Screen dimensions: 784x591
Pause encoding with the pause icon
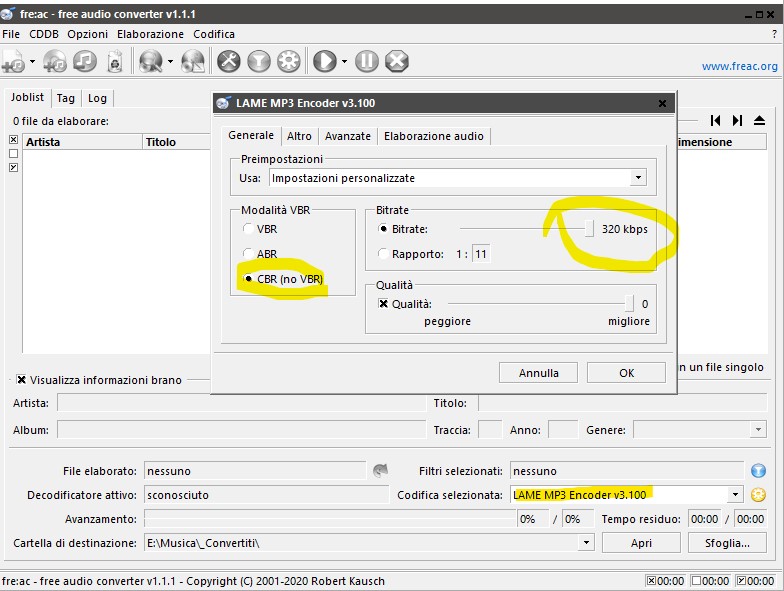click(x=367, y=62)
